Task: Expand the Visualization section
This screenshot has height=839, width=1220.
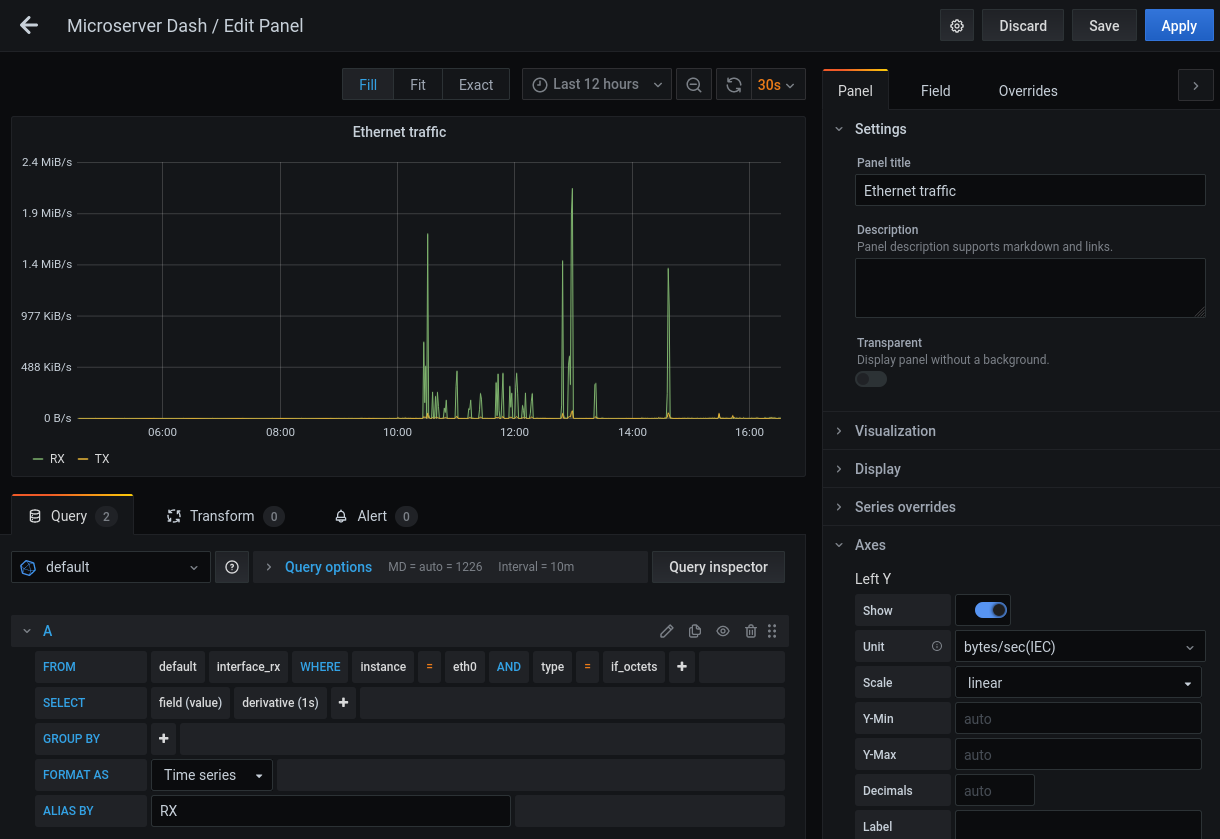Action: tap(895, 431)
